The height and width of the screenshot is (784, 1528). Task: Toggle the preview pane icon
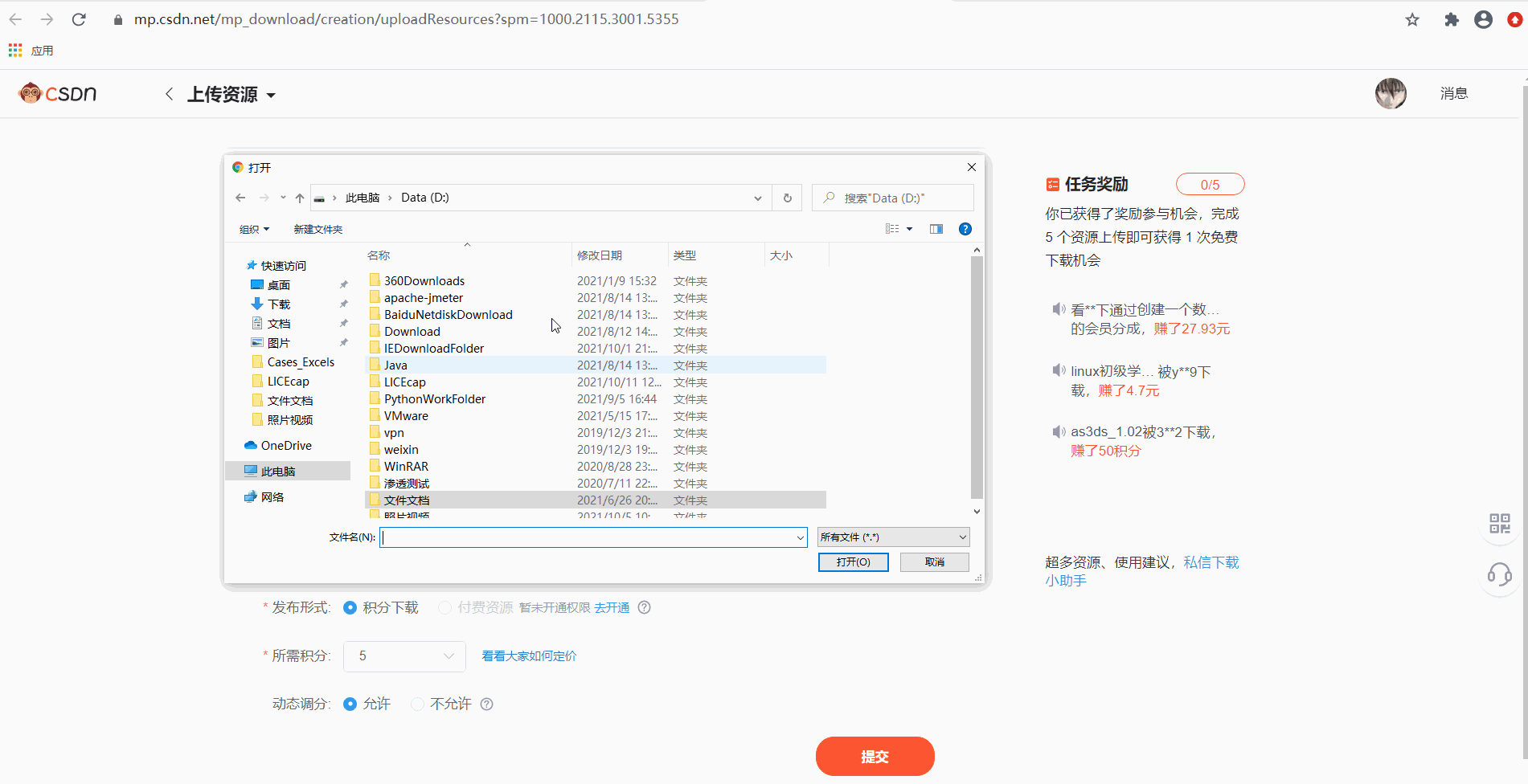[x=936, y=229]
